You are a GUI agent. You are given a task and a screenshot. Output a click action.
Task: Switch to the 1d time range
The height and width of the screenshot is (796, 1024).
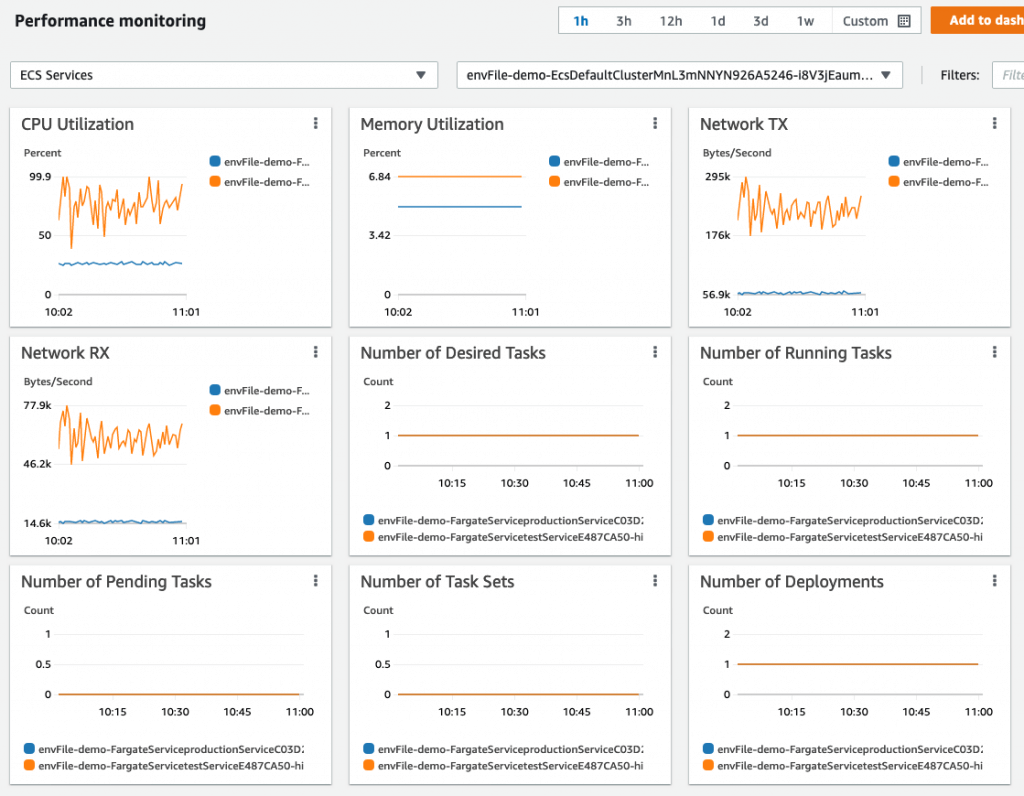[x=718, y=20]
